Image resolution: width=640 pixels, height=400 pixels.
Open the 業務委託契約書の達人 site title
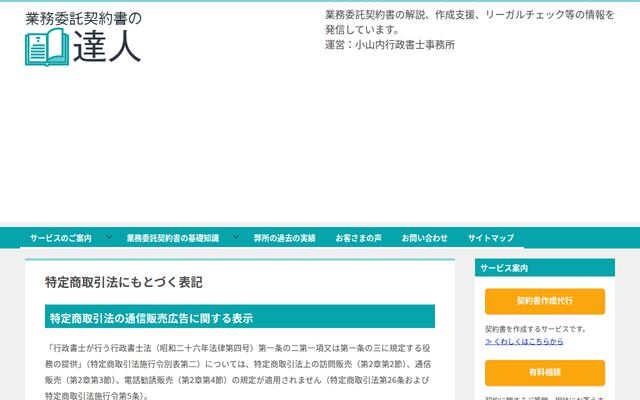[84, 38]
